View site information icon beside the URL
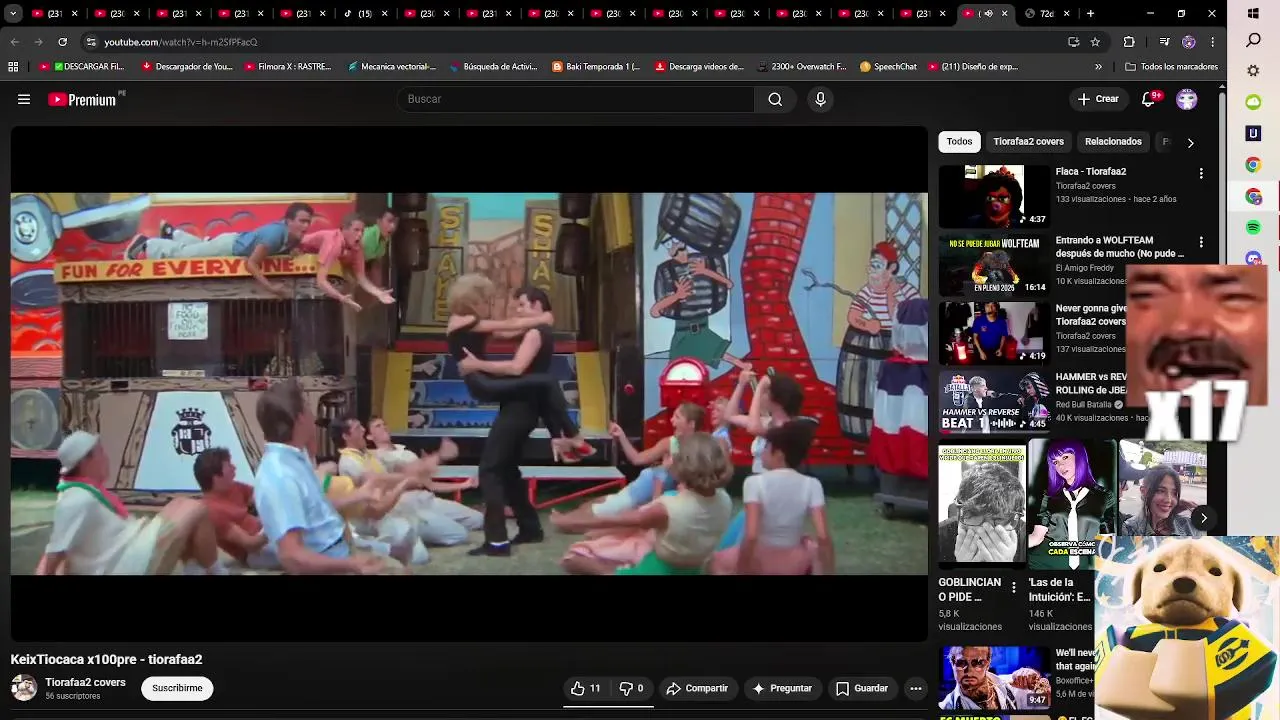 [x=91, y=42]
